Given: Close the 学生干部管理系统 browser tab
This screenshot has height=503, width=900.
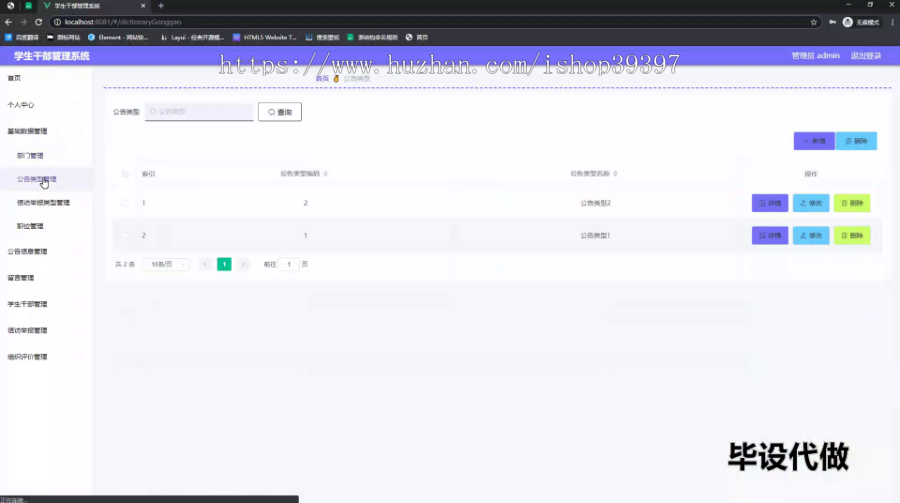Looking at the screenshot, I should pyautogui.click(x=143, y=6).
